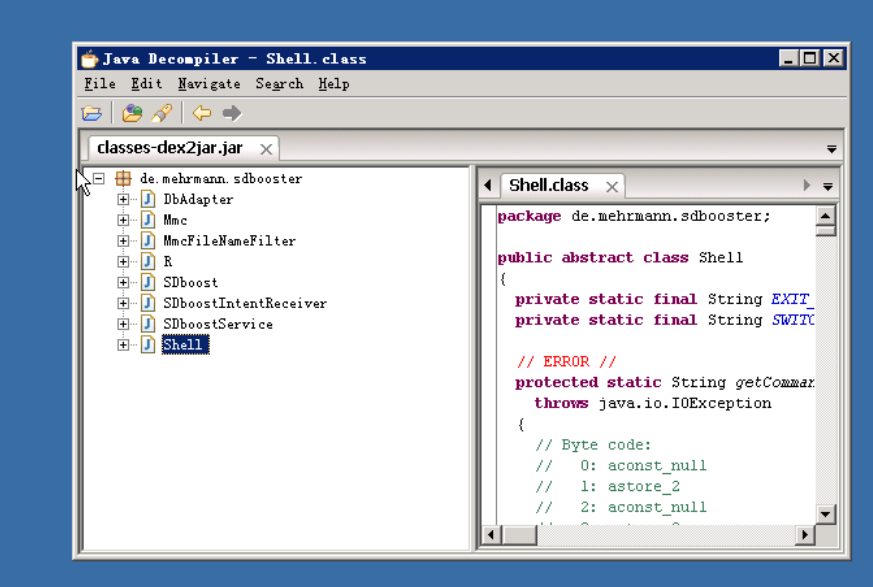Collapse the de.mehrmann.sdbooster package
The image size is (873, 587).
99,179
